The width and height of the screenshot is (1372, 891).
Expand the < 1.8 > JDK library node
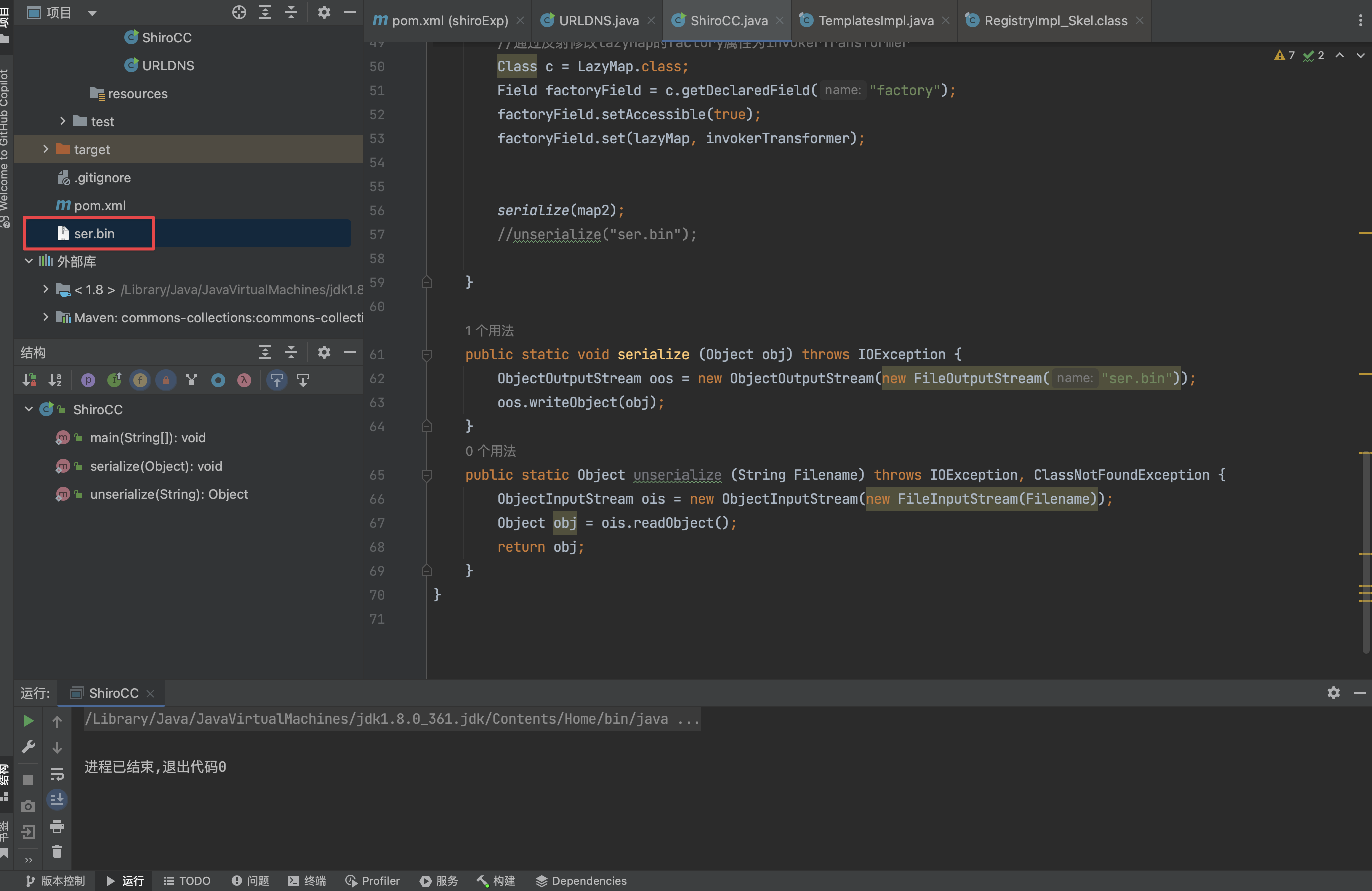pyautogui.click(x=46, y=289)
